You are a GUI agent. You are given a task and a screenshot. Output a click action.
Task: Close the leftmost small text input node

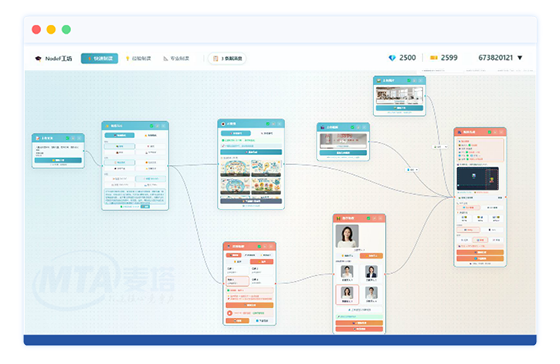tap(79, 138)
